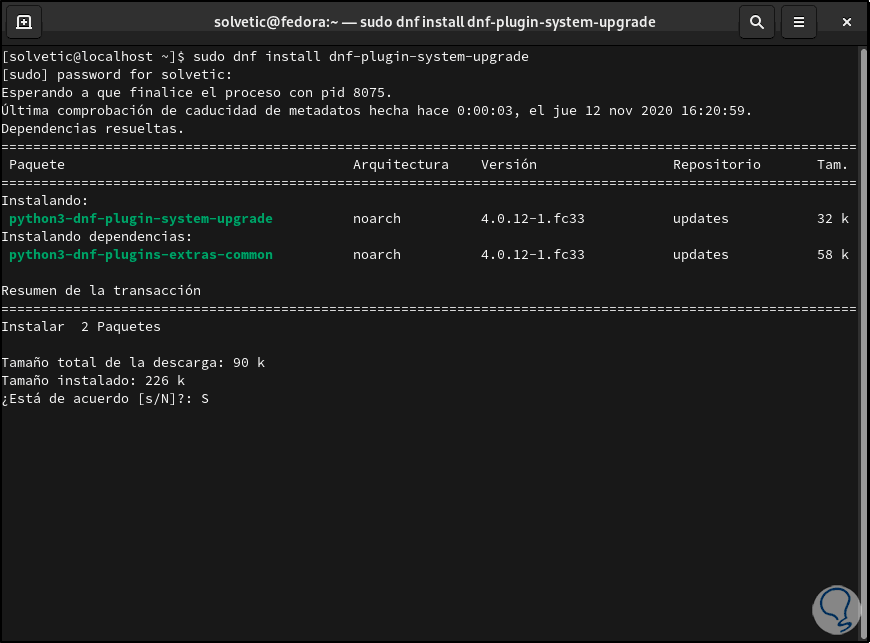The image size is (870, 643).
Task: Click the Tam. column header
Action: click(x=832, y=164)
